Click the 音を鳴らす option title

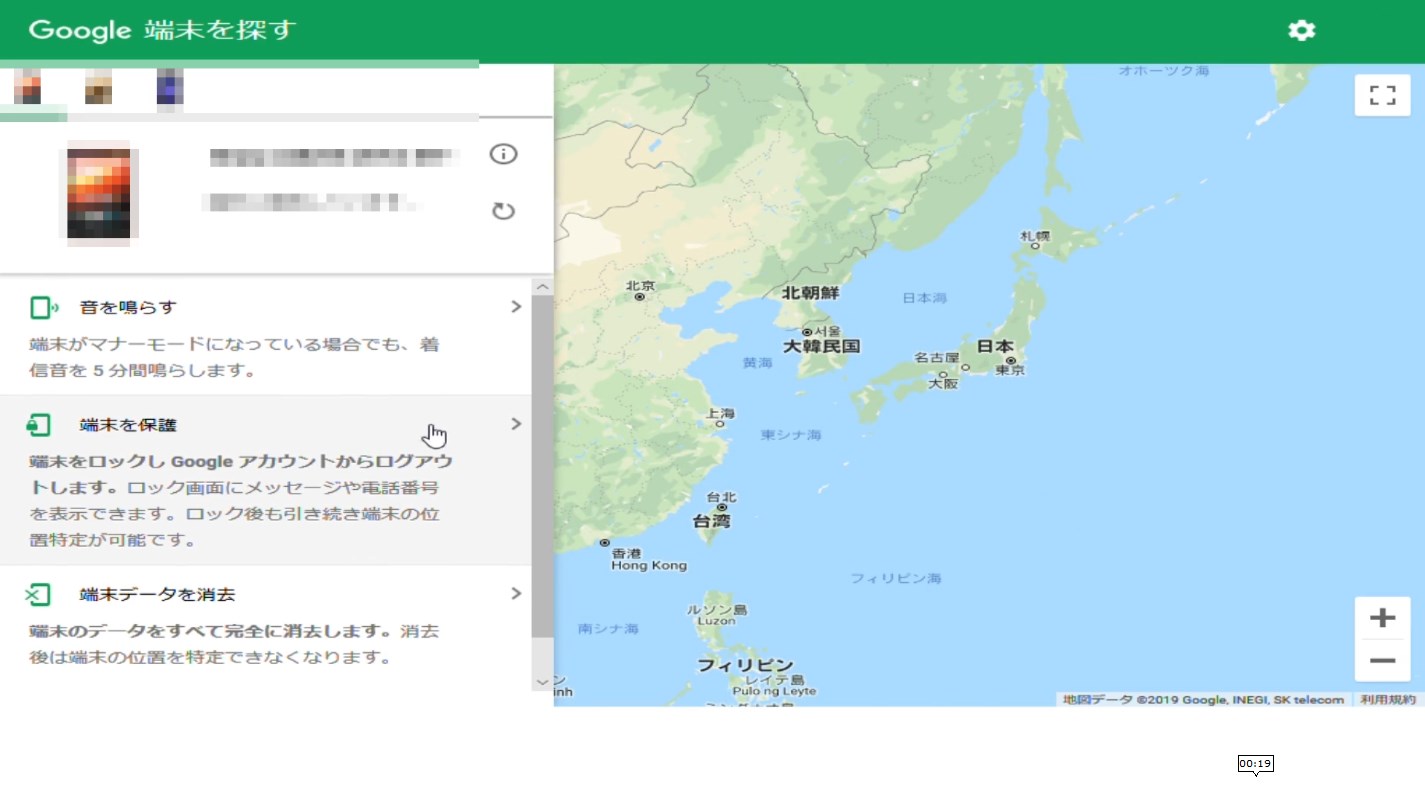coord(128,307)
